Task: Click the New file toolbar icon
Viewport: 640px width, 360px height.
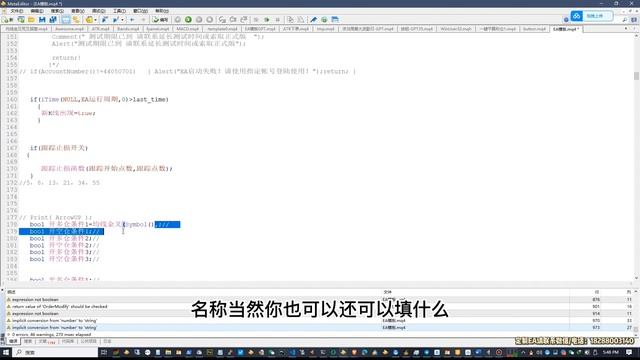Action: pyautogui.click(x=6, y=20)
